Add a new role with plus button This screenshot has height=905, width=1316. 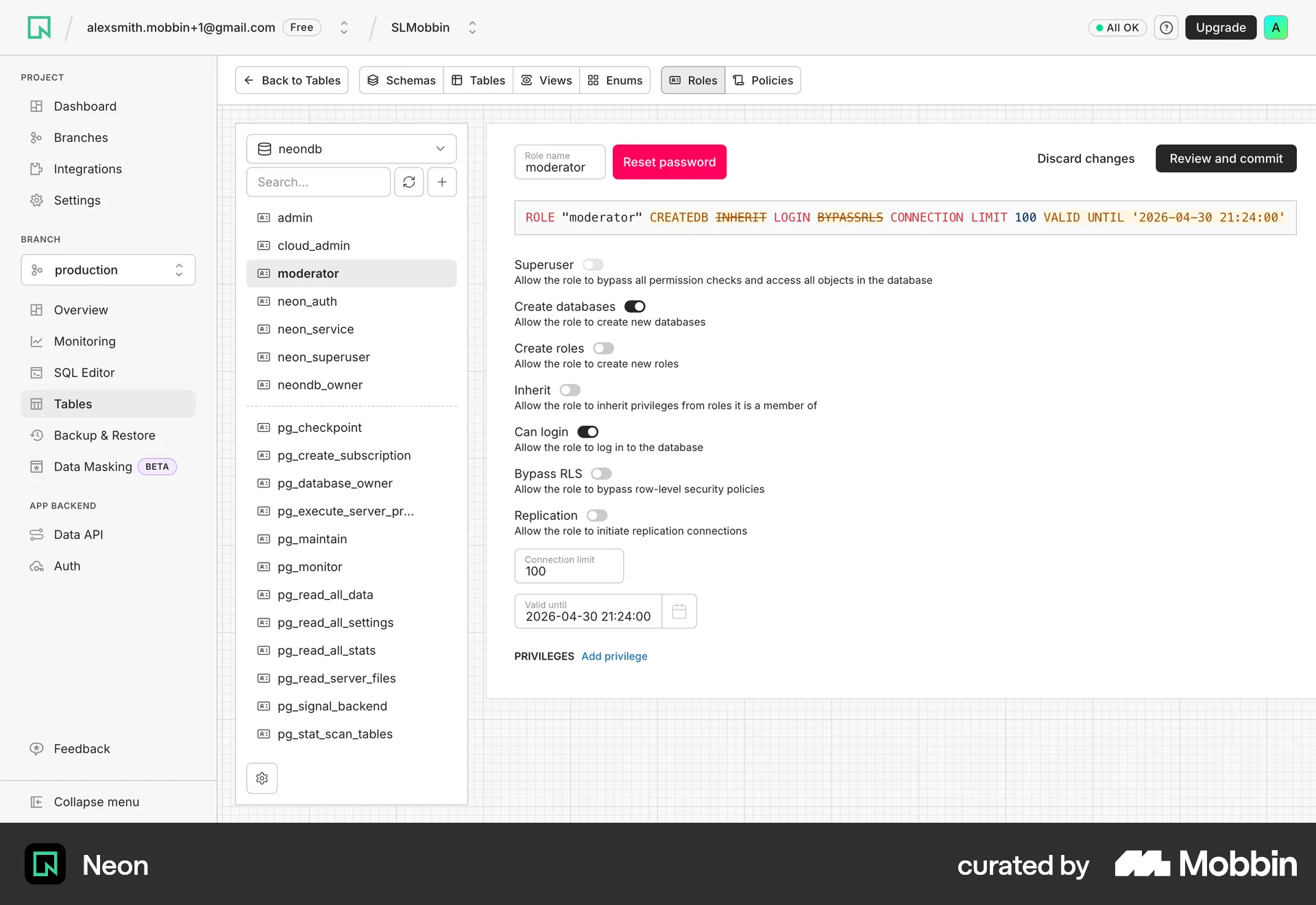(x=442, y=182)
